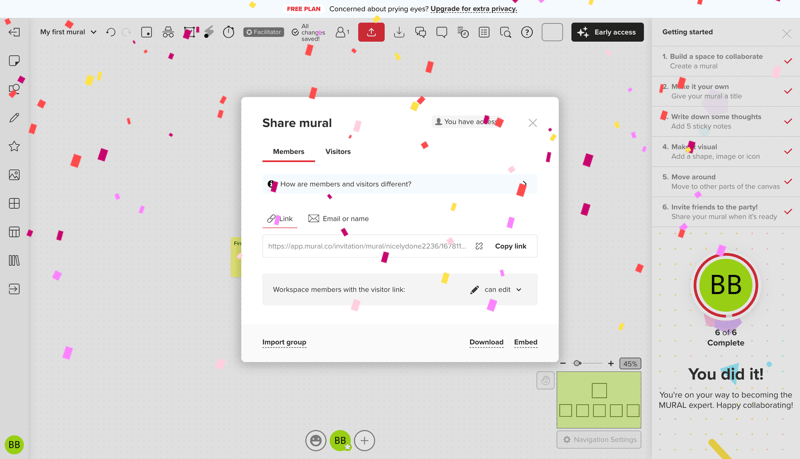Open the frameworks grid tool
Image resolution: width=800 pixels, height=459 pixels.
tap(14, 203)
